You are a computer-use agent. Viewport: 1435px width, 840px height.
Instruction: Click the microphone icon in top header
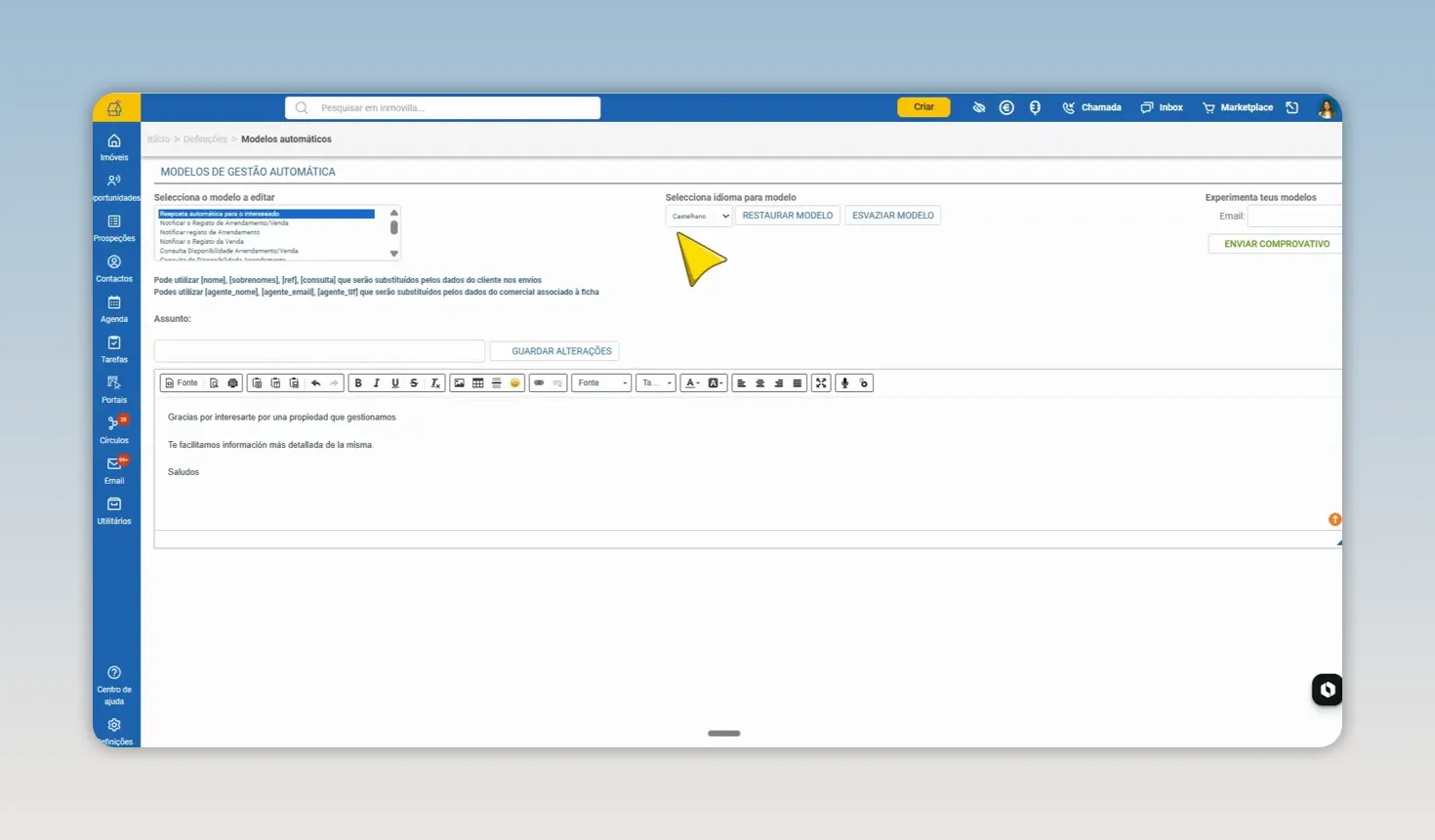click(1035, 107)
